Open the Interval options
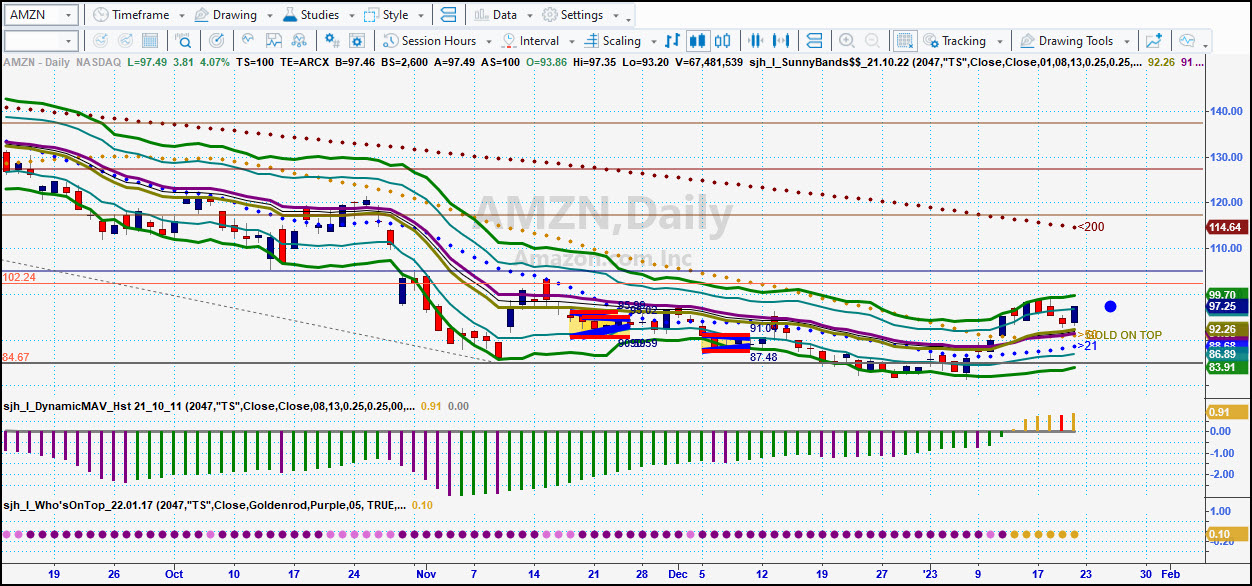The height and width of the screenshot is (586, 1252). click(531, 41)
